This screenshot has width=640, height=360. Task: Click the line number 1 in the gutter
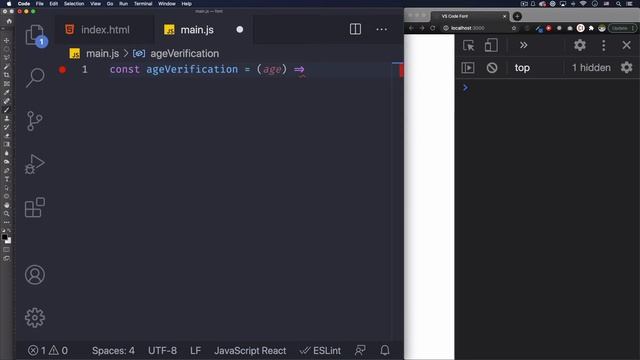pos(84,69)
